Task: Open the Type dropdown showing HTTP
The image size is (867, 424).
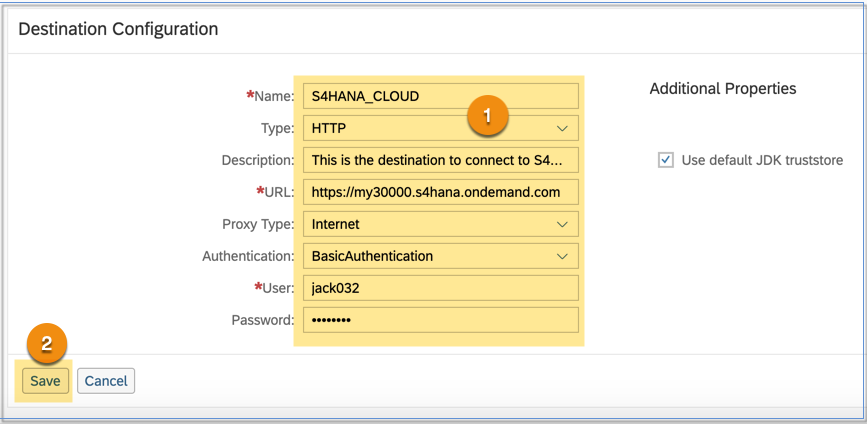Action: pyautogui.click(x=441, y=128)
